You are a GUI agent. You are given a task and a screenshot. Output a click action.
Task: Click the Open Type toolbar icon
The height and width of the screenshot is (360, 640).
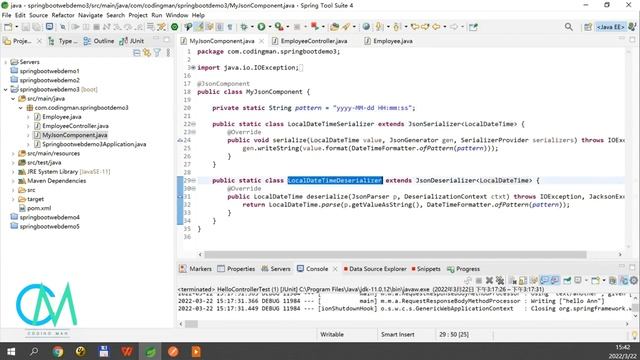(334, 27)
